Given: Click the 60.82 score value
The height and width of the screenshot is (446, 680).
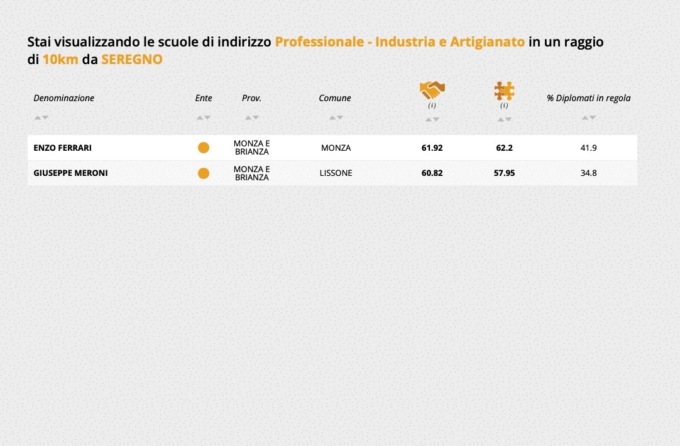Looking at the screenshot, I should click(432, 173).
